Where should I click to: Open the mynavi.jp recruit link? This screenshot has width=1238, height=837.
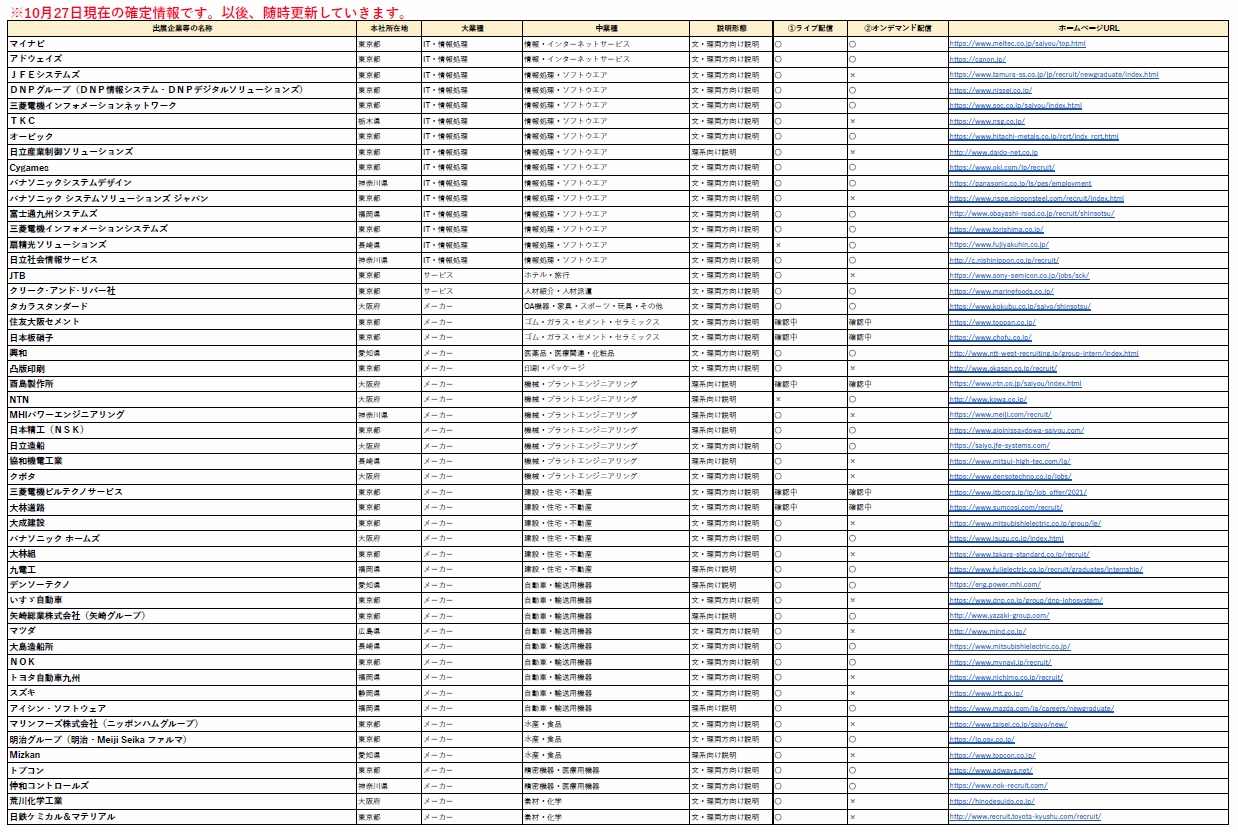(1000, 662)
